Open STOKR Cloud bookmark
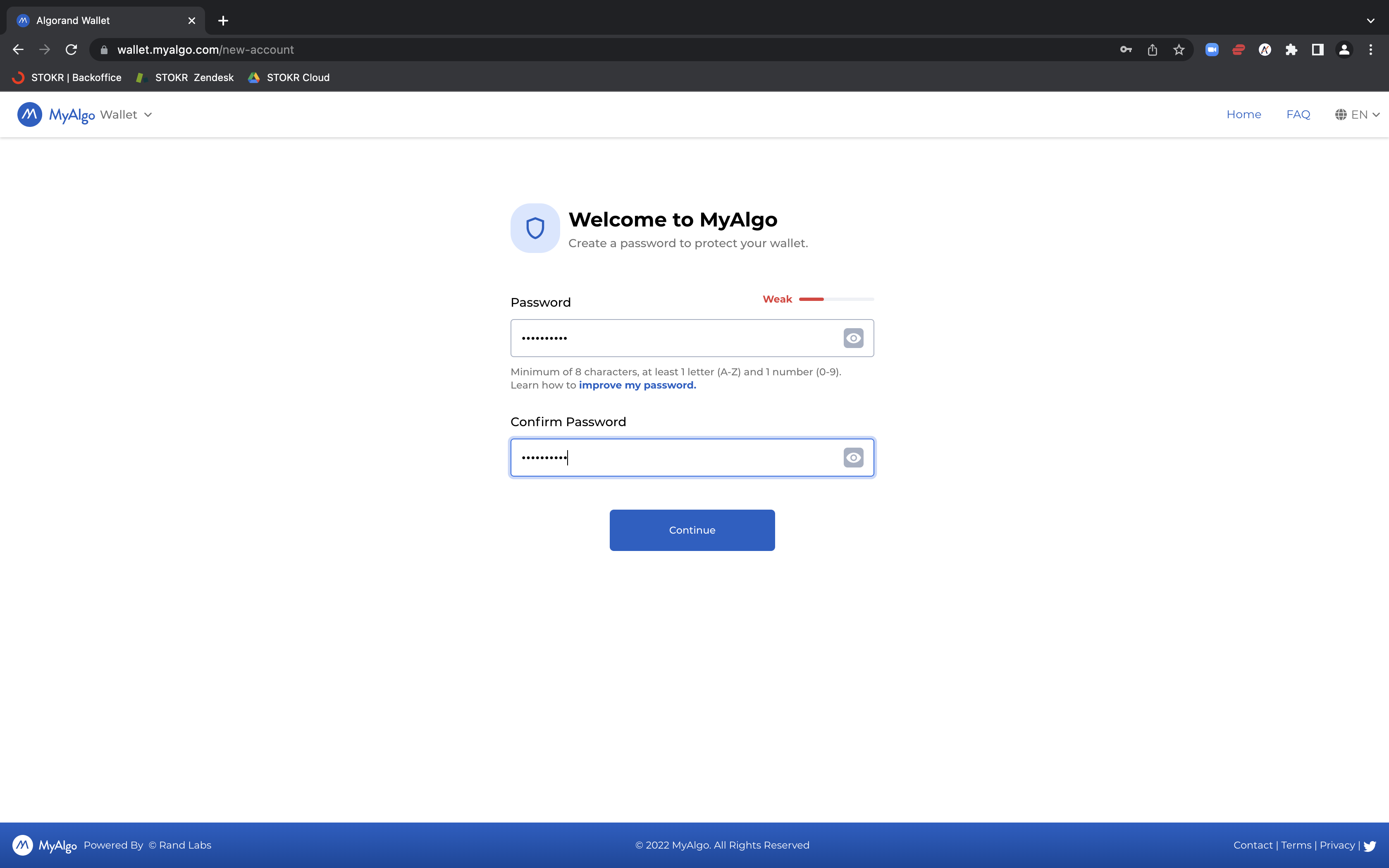Viewport: 1389px width, 868px height. pos(289,78)
